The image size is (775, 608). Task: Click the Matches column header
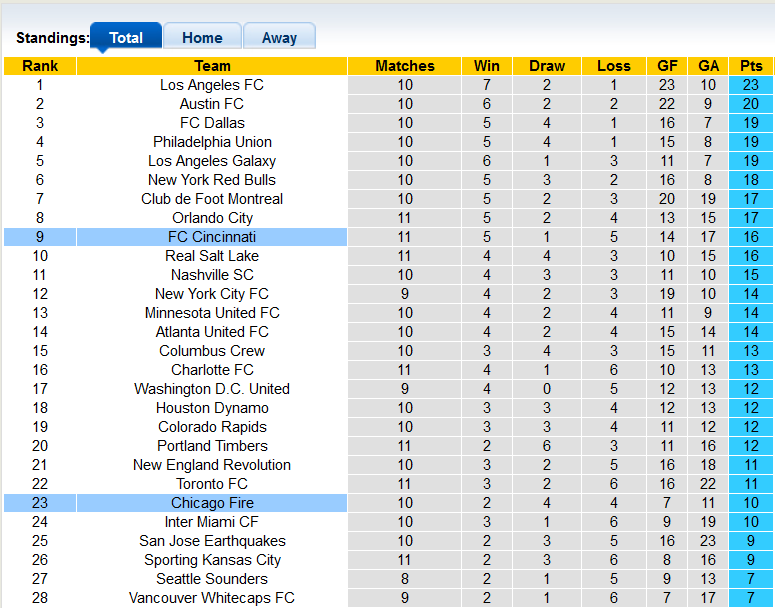click(405, 66)
